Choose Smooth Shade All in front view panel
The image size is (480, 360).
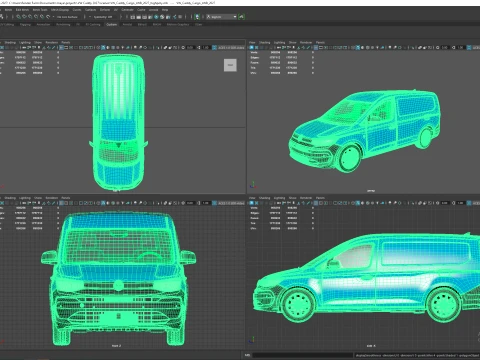(x=103, y=203)
